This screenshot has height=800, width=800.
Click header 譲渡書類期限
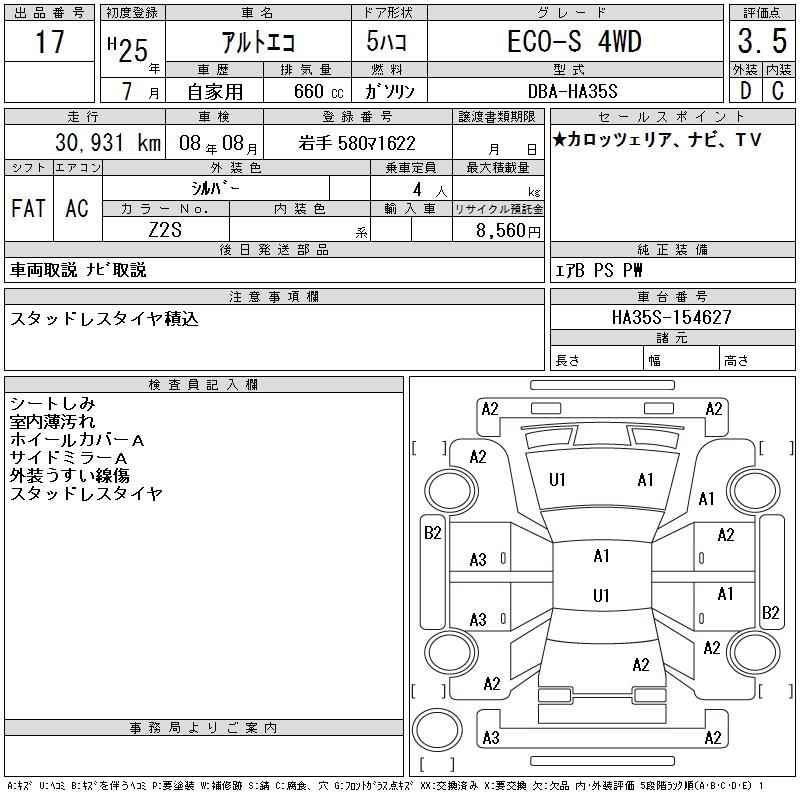[497, 116]
